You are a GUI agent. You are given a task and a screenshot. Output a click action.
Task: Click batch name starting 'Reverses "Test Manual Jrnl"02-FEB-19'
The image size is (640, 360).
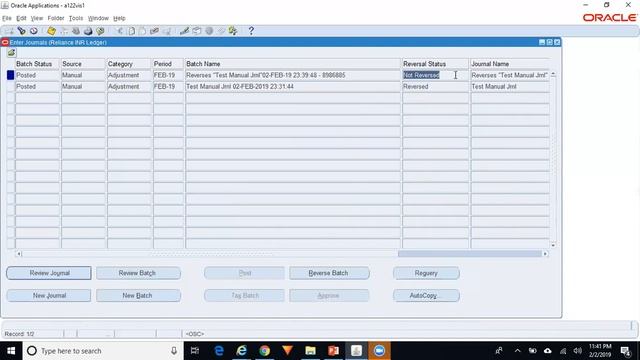pyautogui.click(x=293, y=75)
